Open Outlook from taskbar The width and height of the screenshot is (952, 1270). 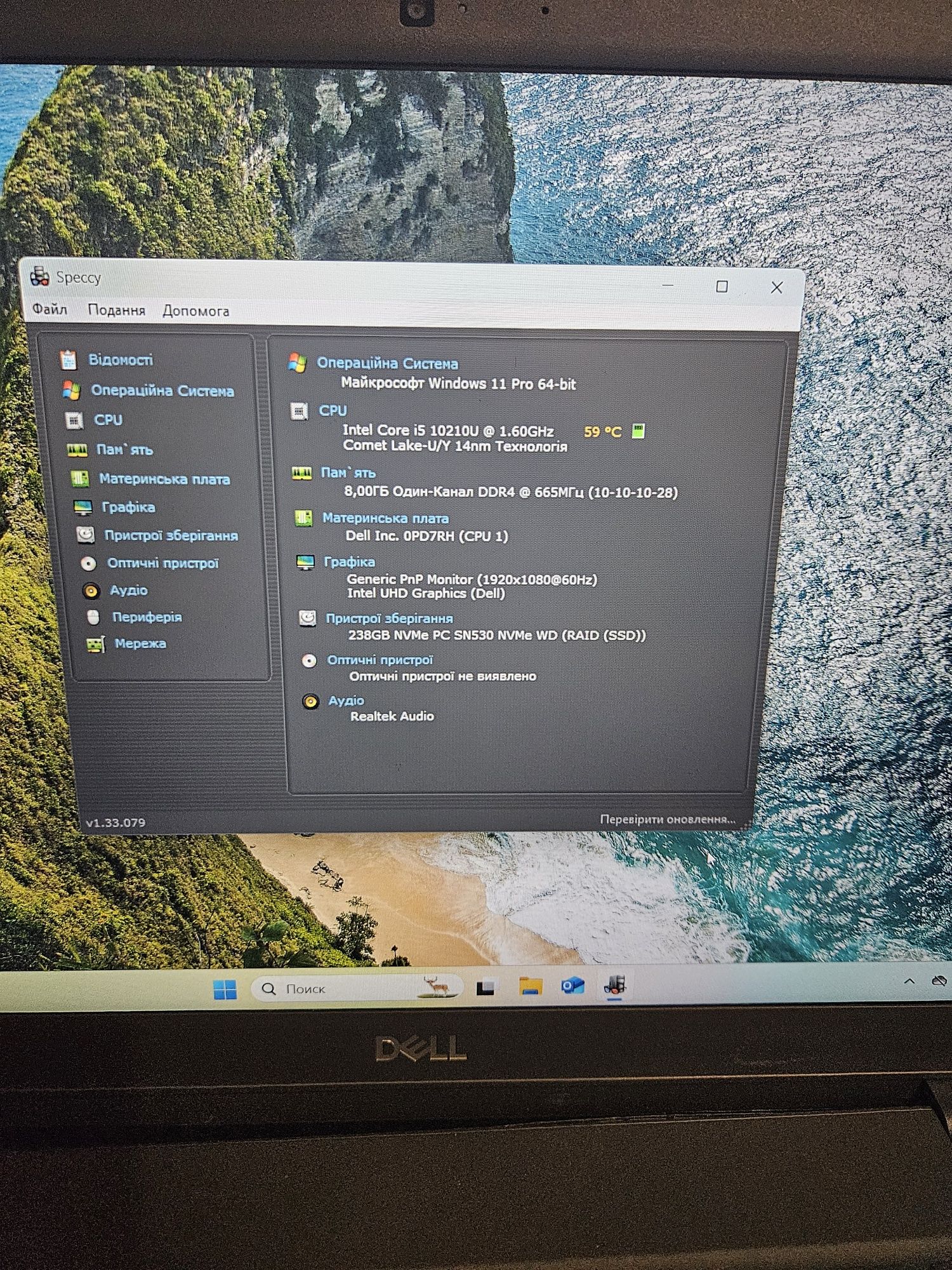coord(573,986)
